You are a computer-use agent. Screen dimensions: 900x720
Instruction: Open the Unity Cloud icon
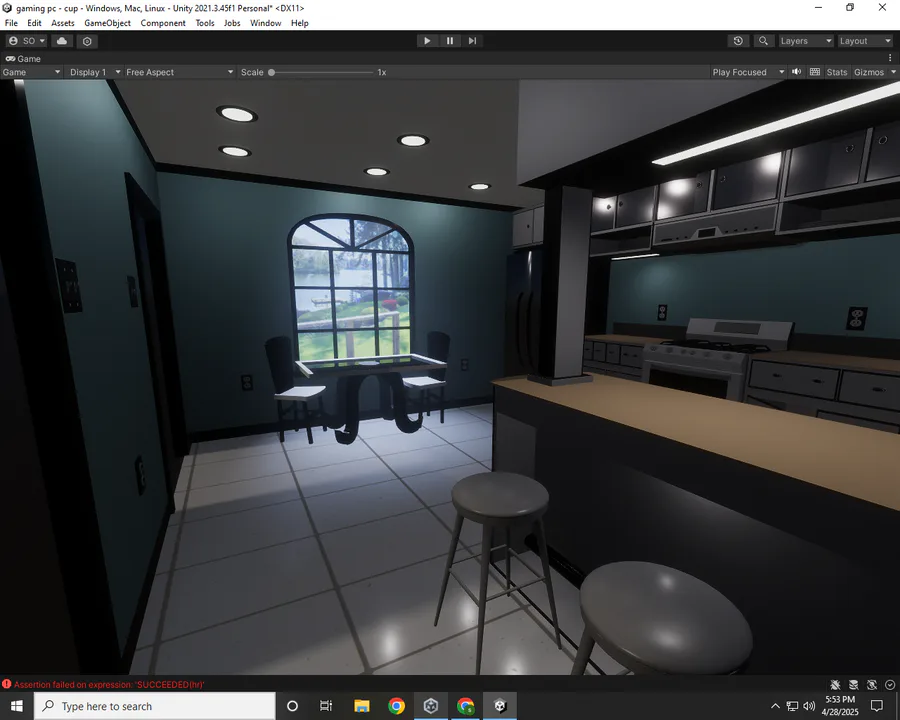pyautogui.click(x=62, y=41)
